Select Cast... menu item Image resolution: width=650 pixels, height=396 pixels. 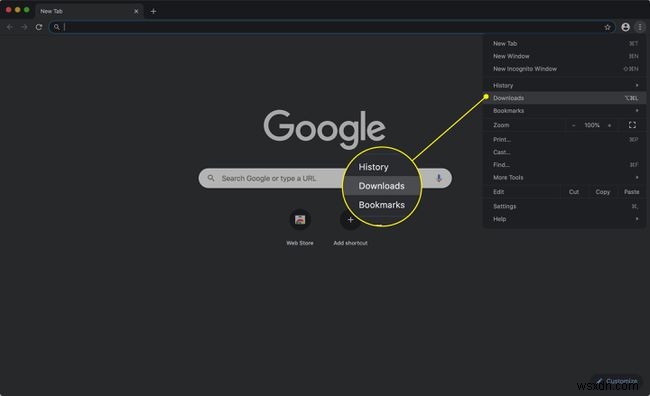click(x=565, y=152)
